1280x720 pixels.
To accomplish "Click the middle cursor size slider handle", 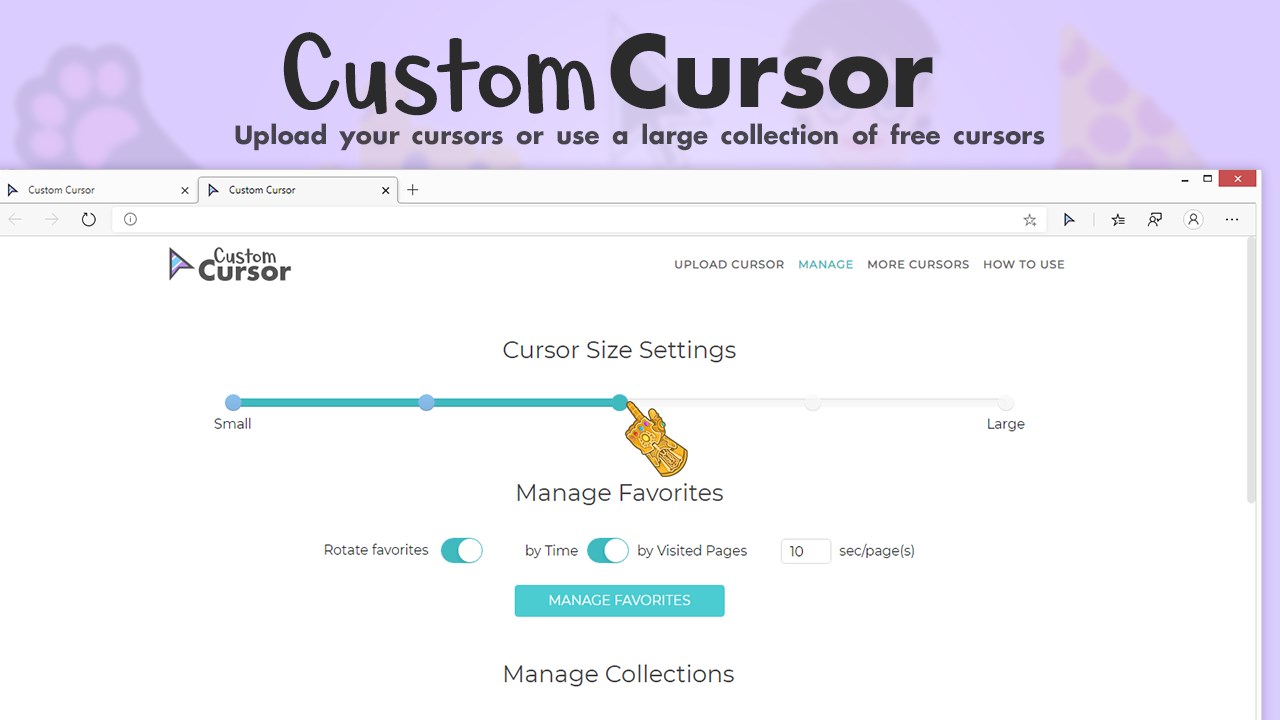I will [x=620, y=403].
